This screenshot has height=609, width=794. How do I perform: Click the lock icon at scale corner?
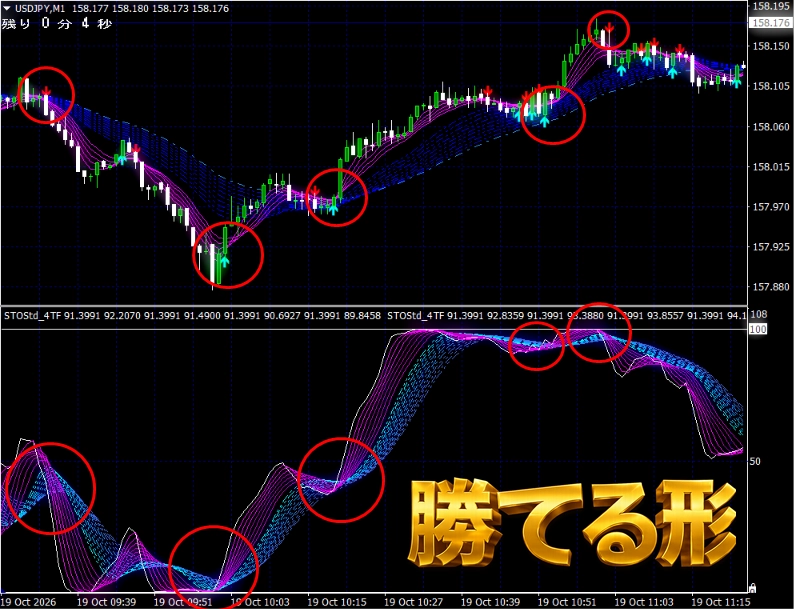click(752, 588)
